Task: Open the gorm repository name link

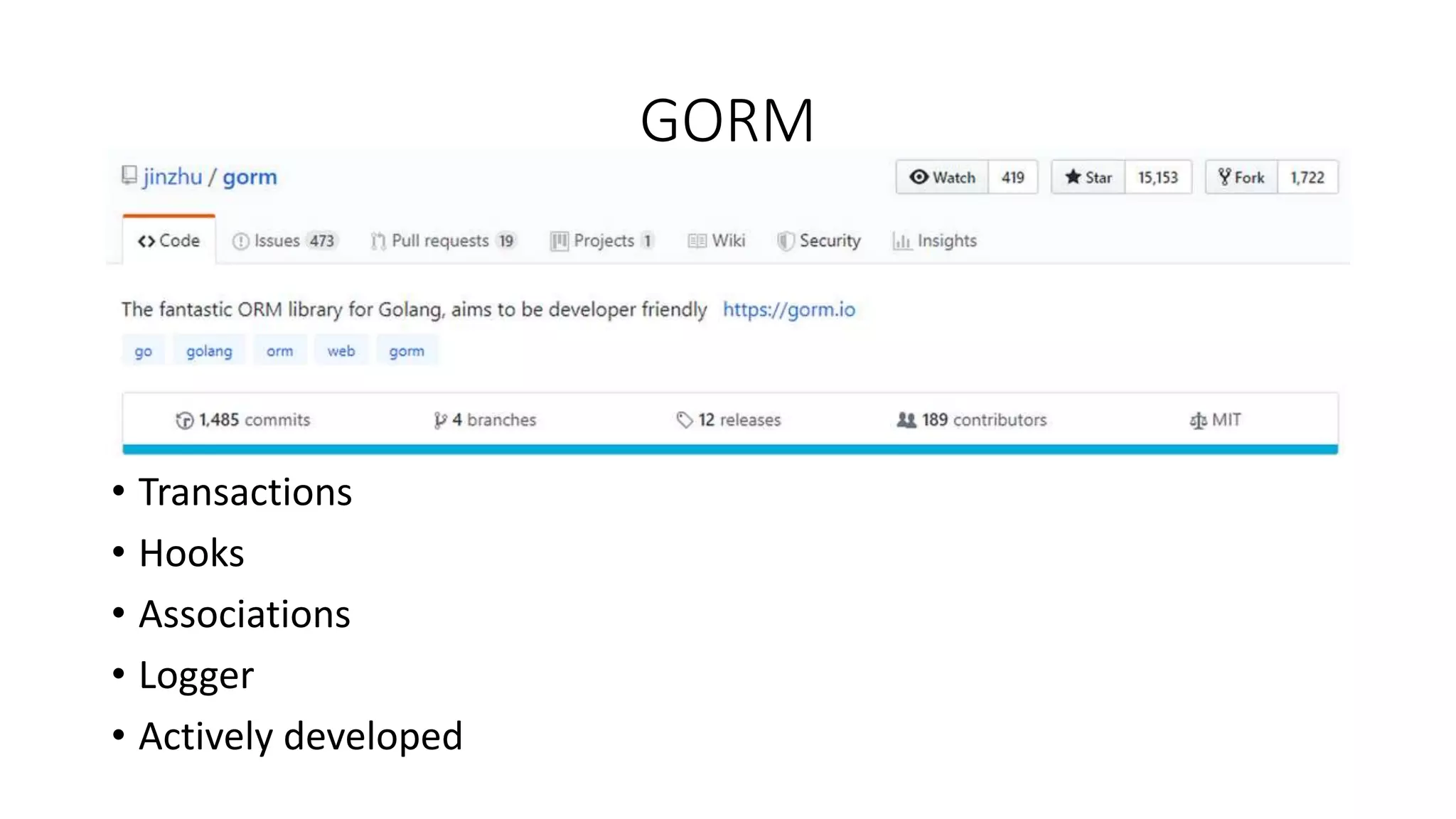Action: 250,176
